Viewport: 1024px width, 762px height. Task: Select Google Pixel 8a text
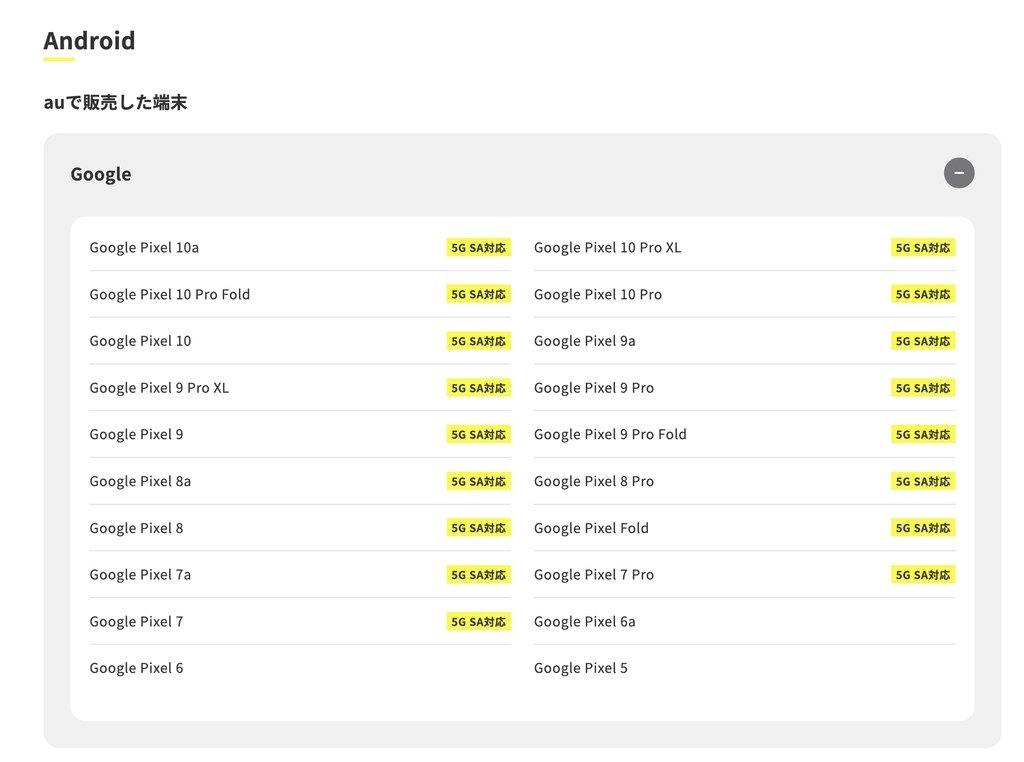(x=140, y=481)
